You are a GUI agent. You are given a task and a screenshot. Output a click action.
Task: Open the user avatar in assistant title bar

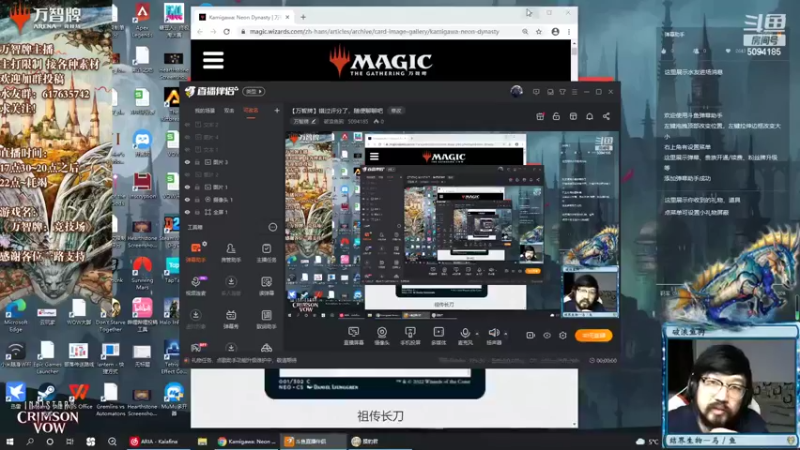pos(516,91)
